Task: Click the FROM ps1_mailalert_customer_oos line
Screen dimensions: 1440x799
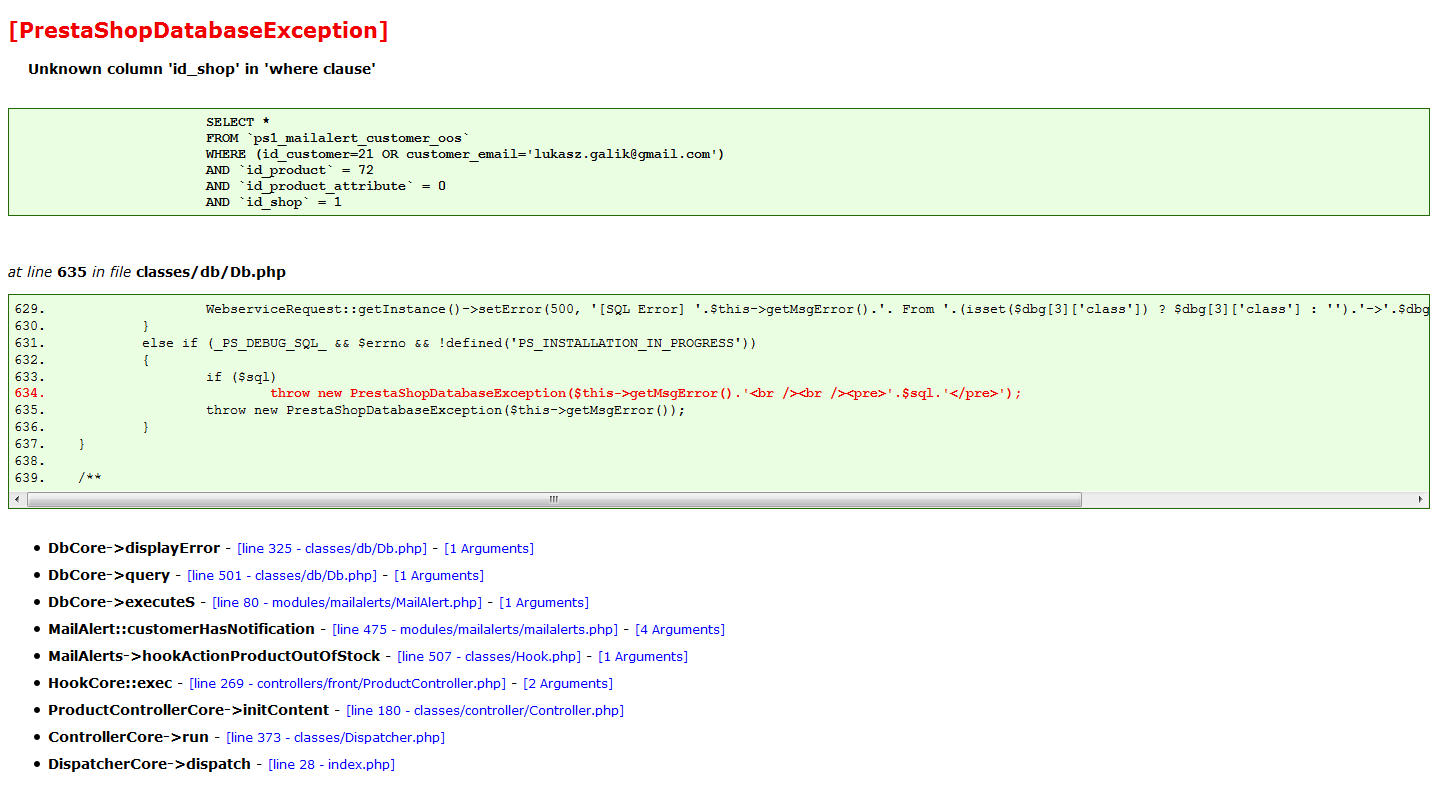Action: click(x=338, y=138)
